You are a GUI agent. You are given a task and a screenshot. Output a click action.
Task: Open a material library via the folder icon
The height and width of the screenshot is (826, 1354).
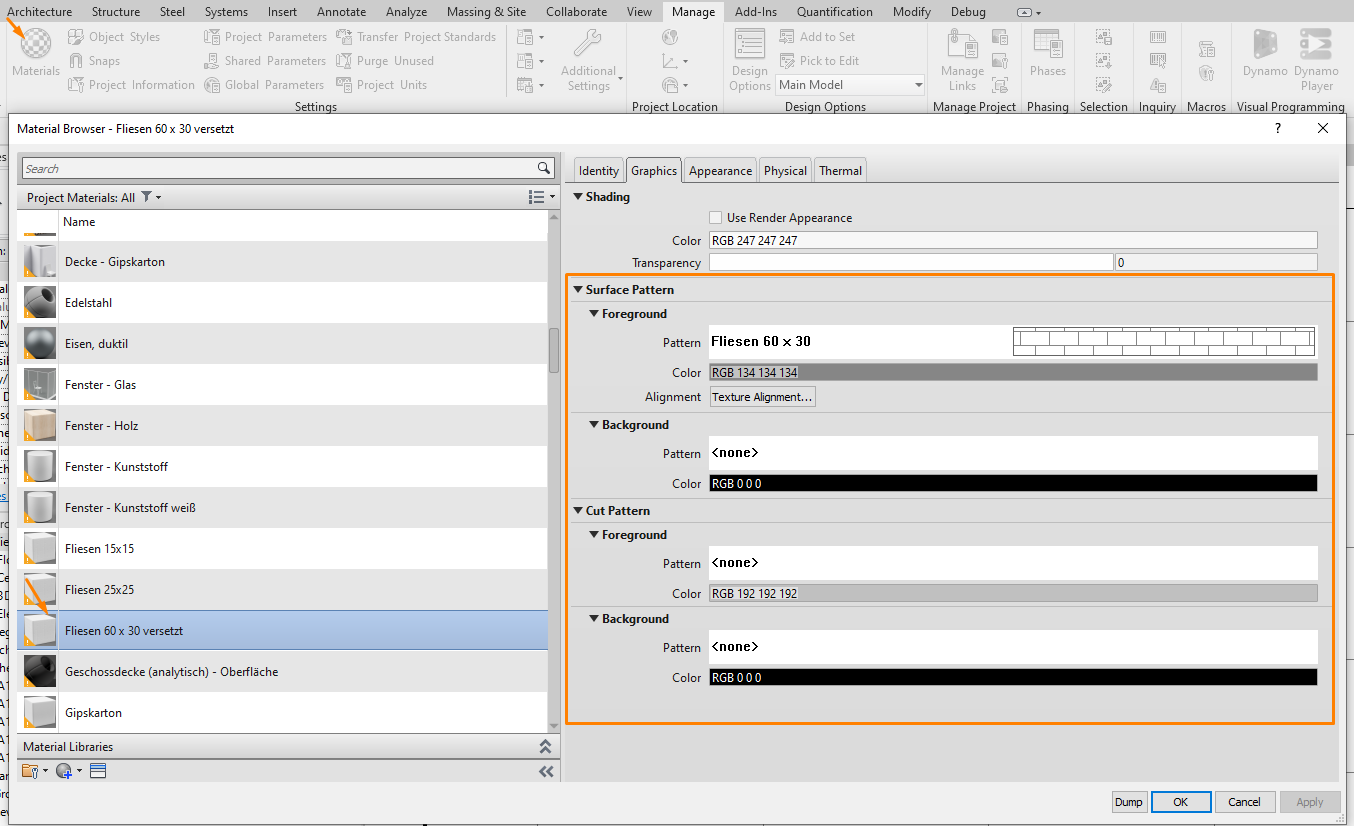30,771
